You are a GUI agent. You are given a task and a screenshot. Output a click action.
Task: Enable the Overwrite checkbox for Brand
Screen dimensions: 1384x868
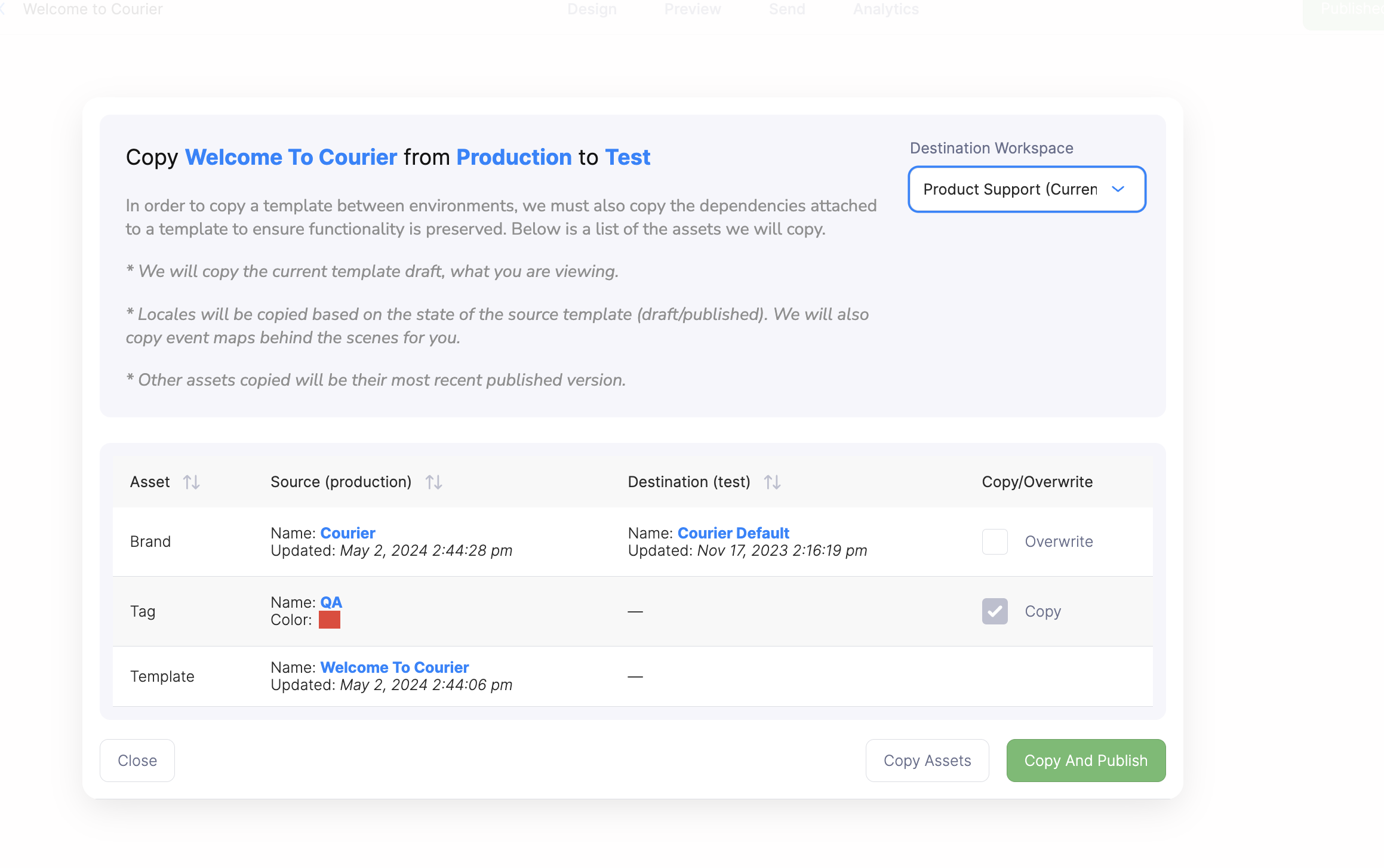[x=994, y=541]
